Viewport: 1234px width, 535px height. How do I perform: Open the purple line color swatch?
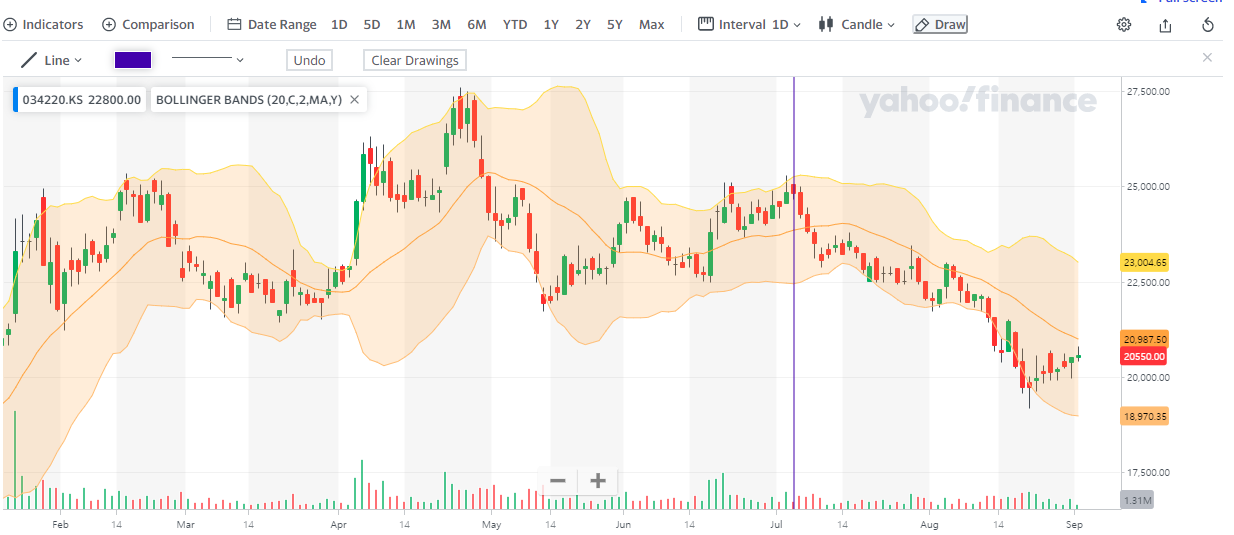tap(133, 60)
